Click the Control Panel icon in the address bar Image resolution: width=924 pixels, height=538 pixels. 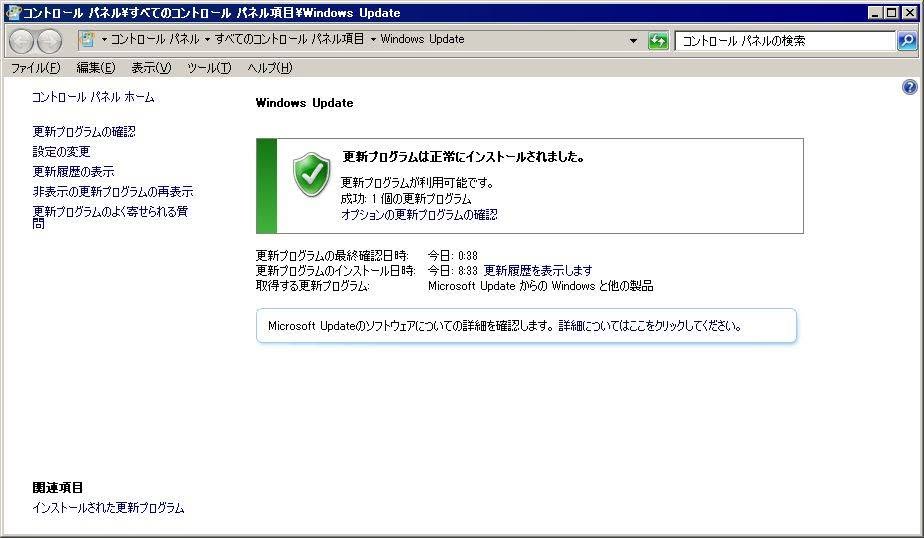[x=87, y=39]
